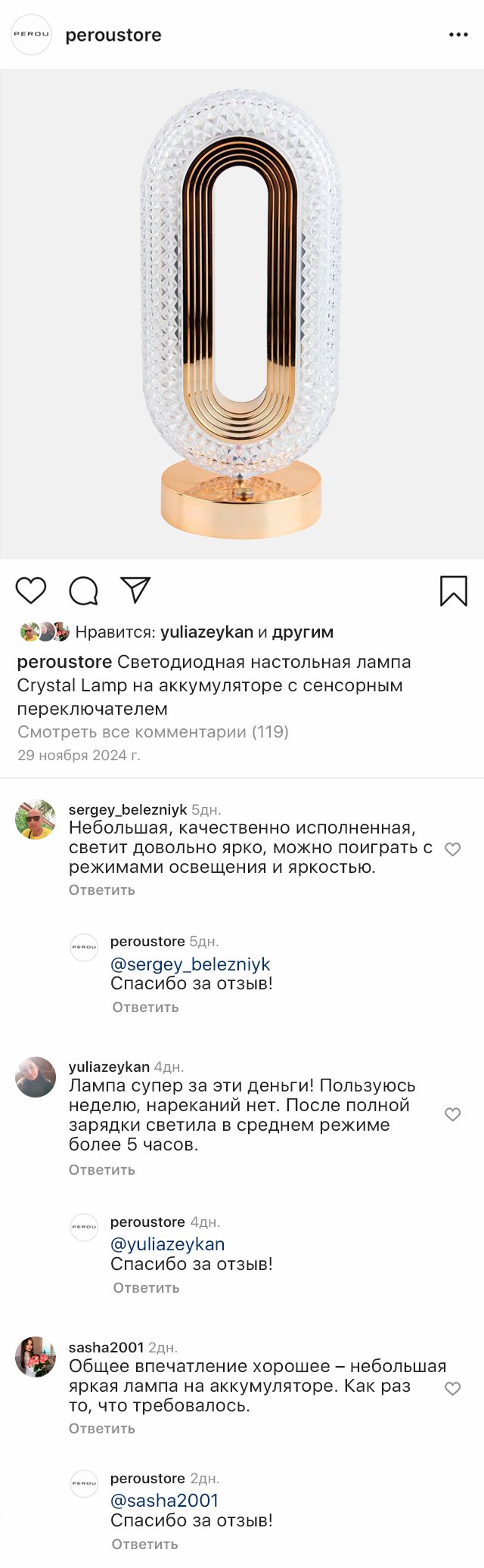The image size is (484, 1568).
Task: Reply to sasha2001's comment
Action: (102, 1428)
